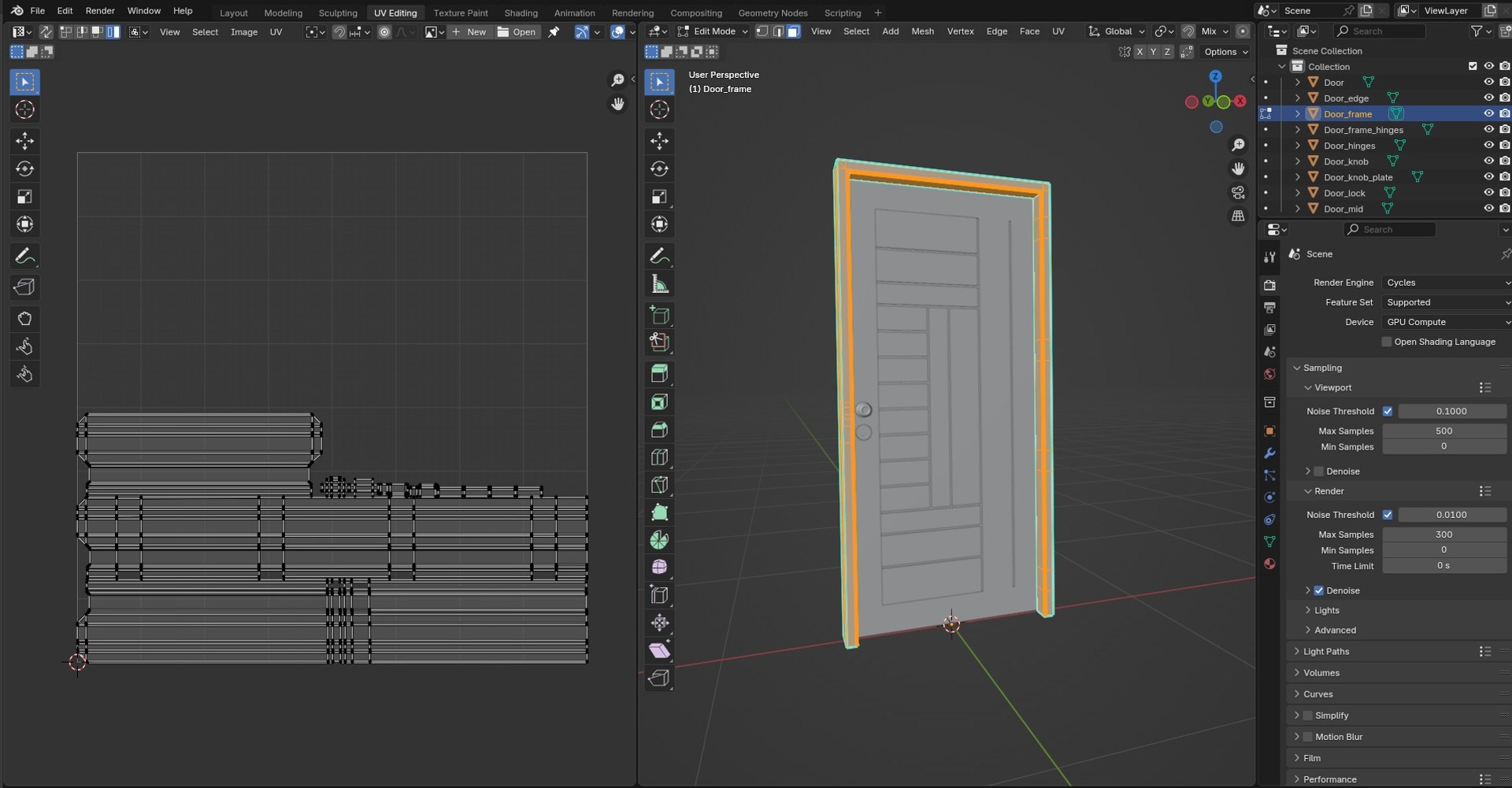
Task: Open the Render Engine dropdown
Action: (1447, 283)
